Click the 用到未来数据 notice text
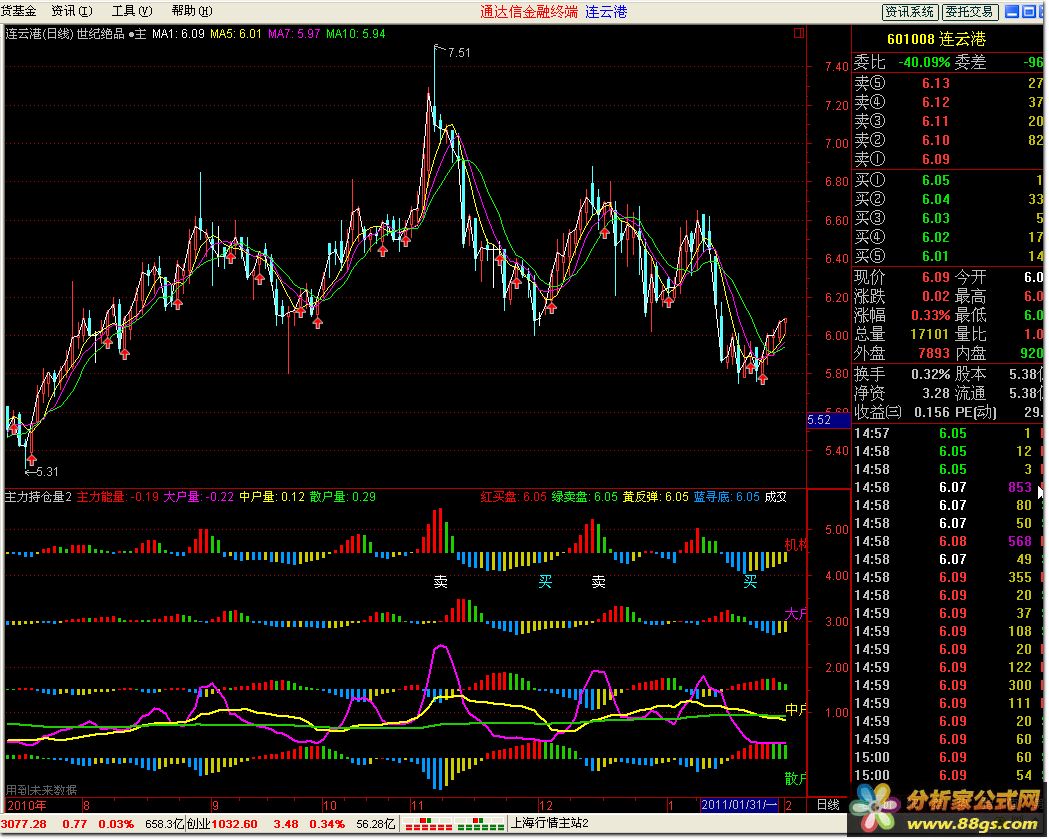The image size is (1049, 839). (41, 791)
